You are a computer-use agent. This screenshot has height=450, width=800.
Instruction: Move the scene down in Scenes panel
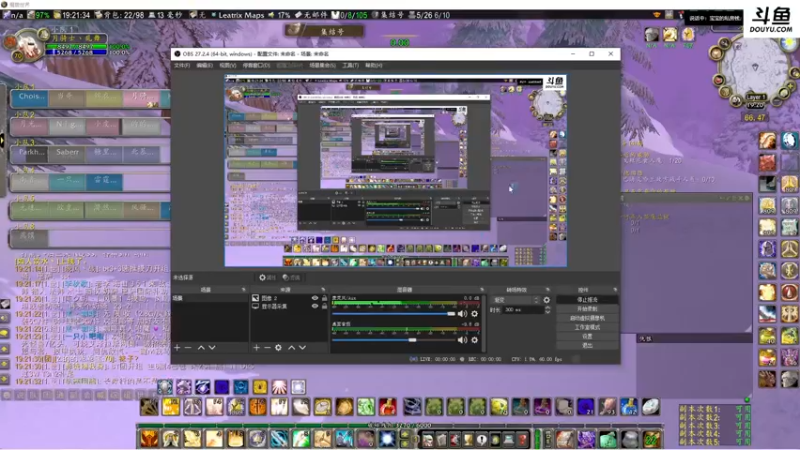212,347
